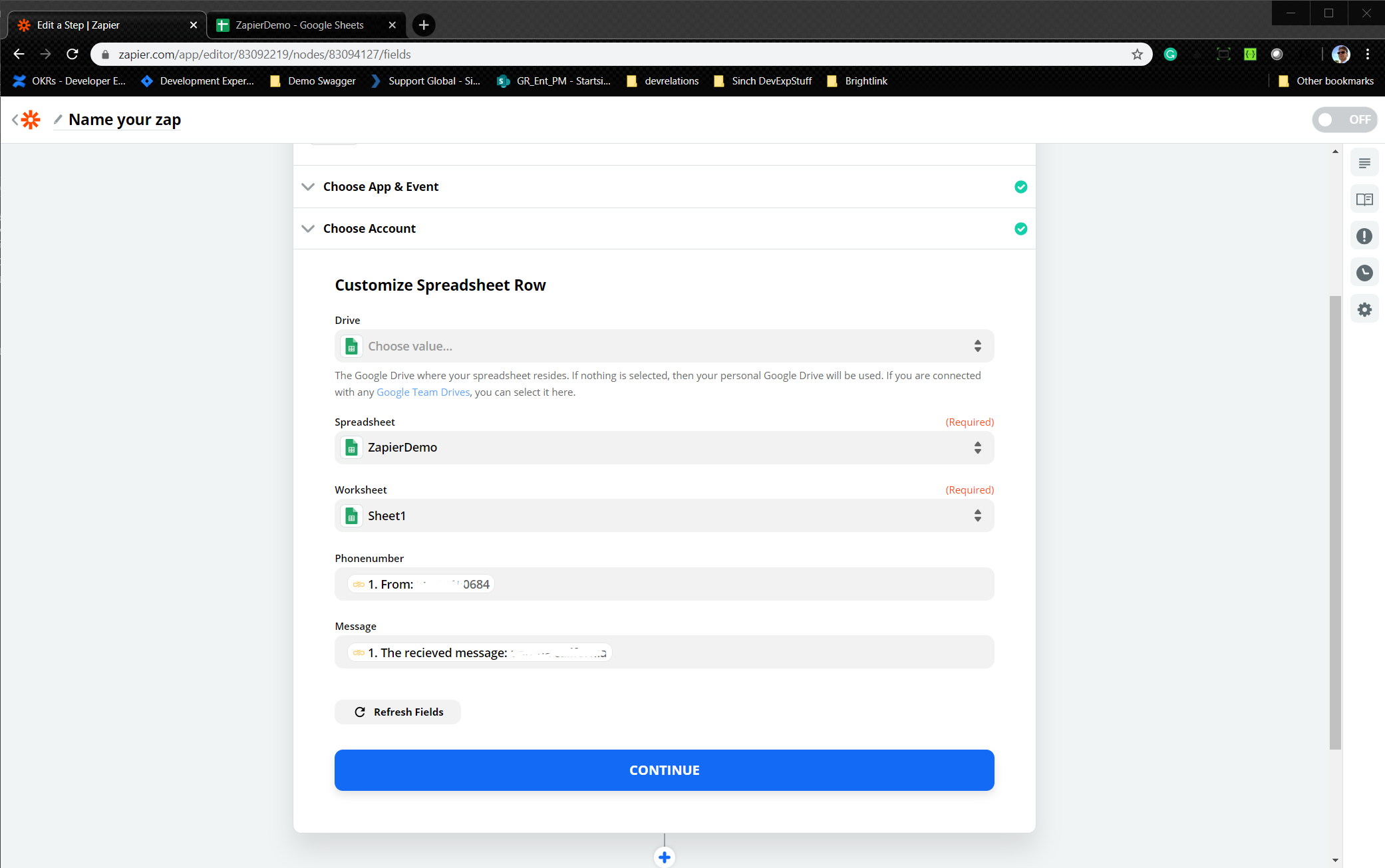
Task: Toggle the zap ON/OFF switch
Action: pos(1344,120)
